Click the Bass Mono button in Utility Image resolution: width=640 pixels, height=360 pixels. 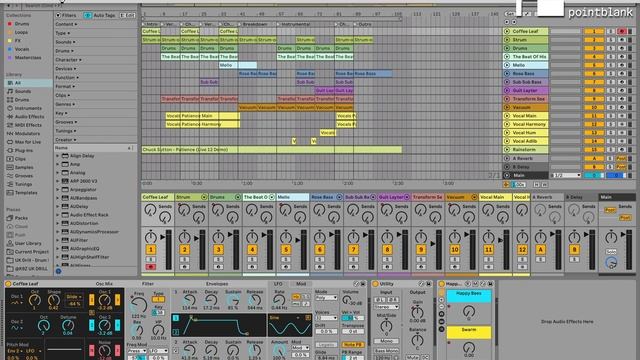coord(386,350)
